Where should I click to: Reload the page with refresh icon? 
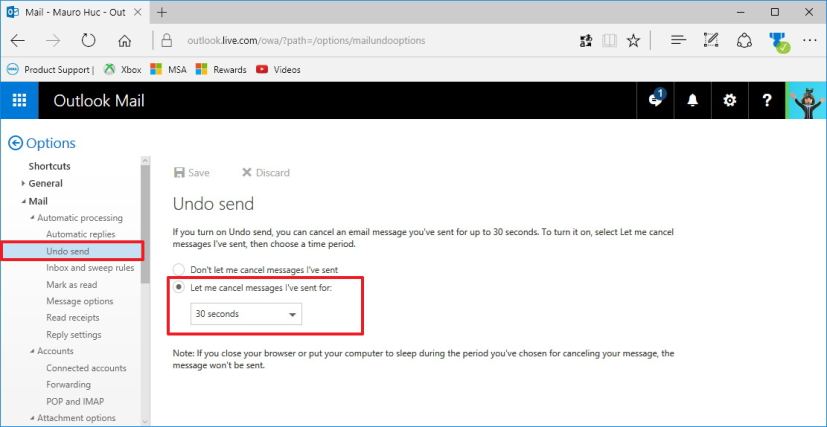click(89, 41)
